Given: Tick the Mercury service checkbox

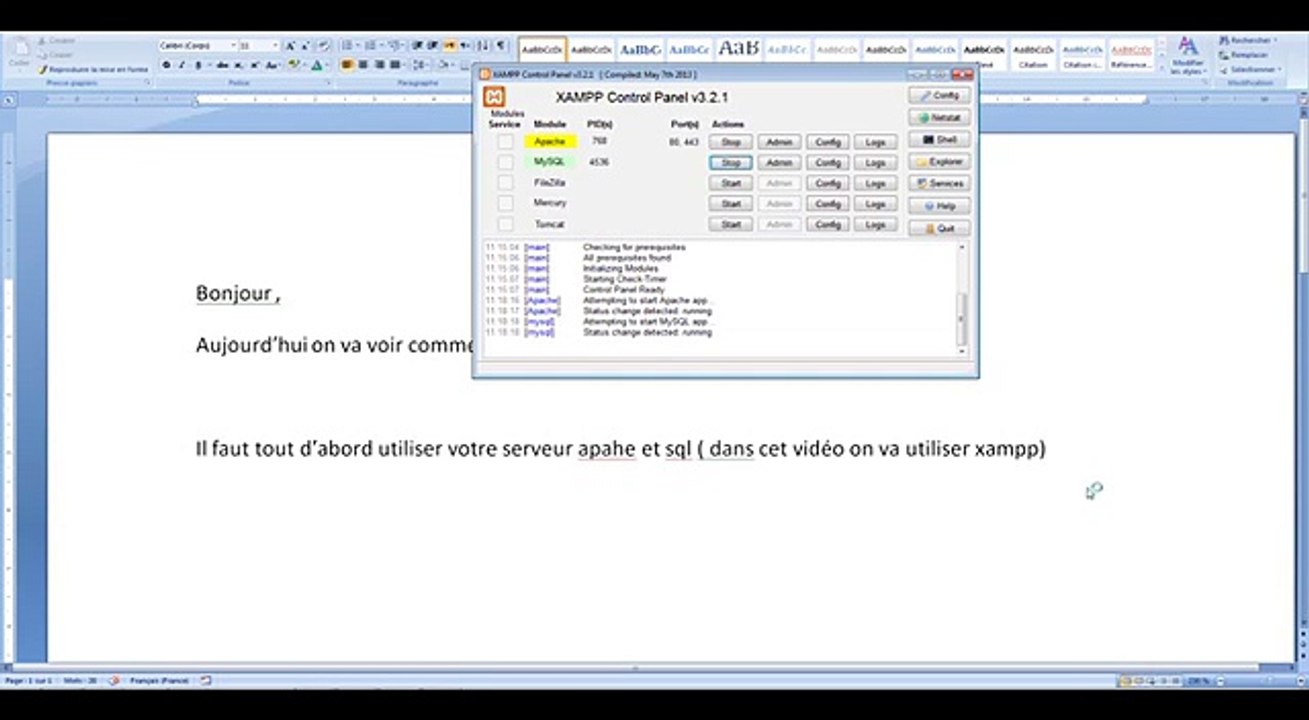Looking at the screenshot, I should 505,204.
